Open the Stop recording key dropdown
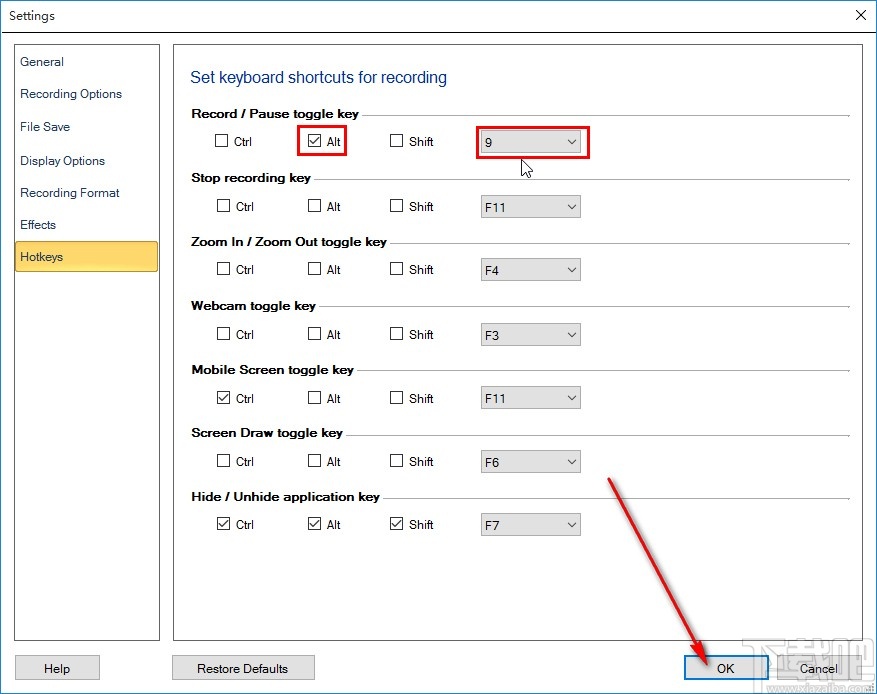Image resolution: width=877 pixels, height=694 pixels. [530, 207]
